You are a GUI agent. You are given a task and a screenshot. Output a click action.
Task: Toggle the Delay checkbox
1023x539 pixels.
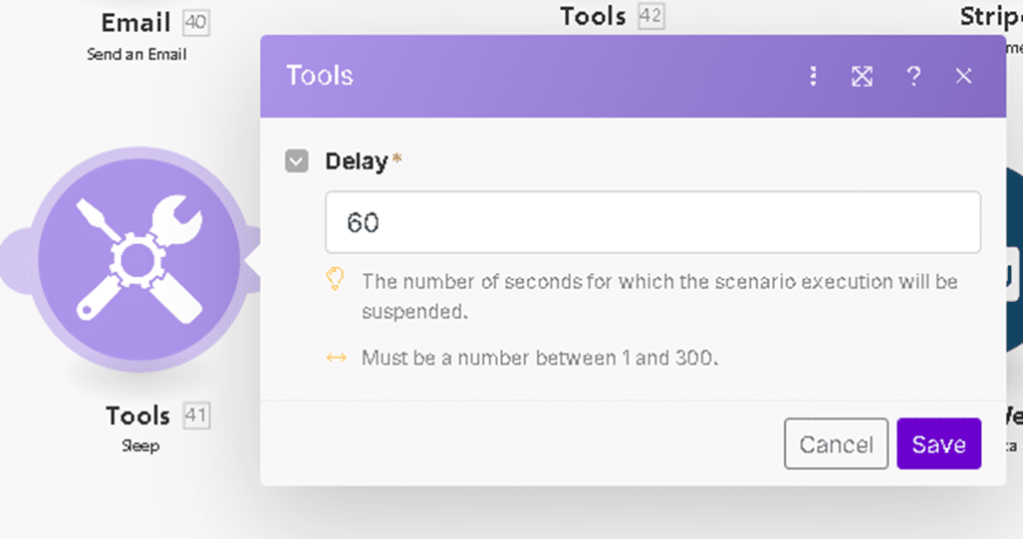click(x=296, y=161)
